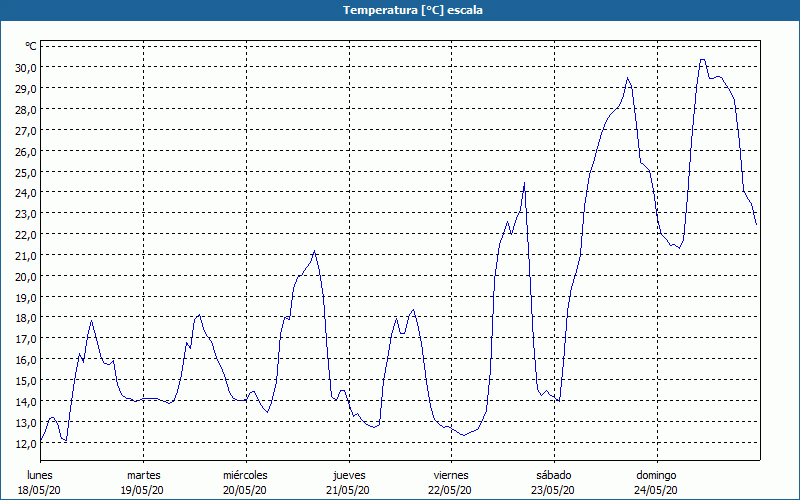Screen dimensions: 800x500
Task: Select the 20,0 y-axis value
Action: [x=25, y=276]
